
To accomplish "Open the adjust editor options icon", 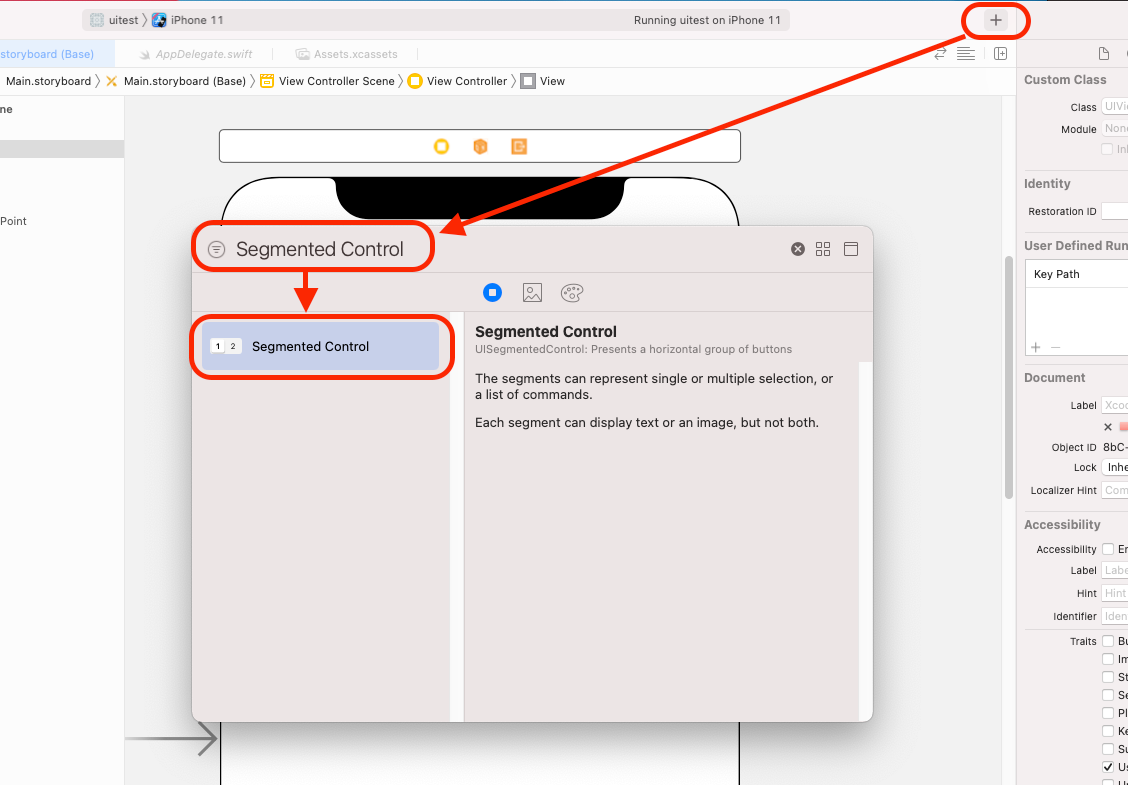I will click(x=965, y=53).
